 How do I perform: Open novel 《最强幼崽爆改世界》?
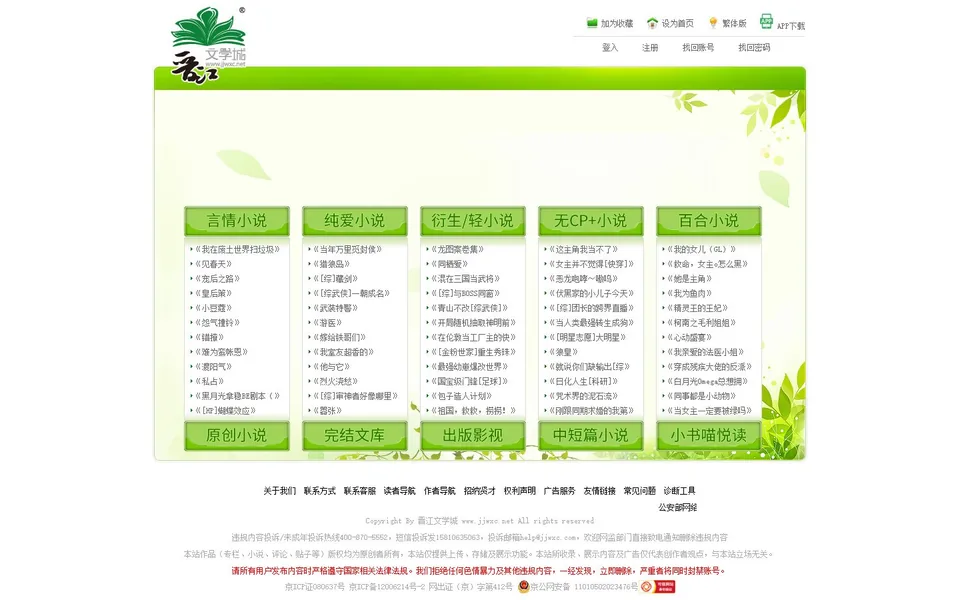pyautogui.click(x=470, y=367)
